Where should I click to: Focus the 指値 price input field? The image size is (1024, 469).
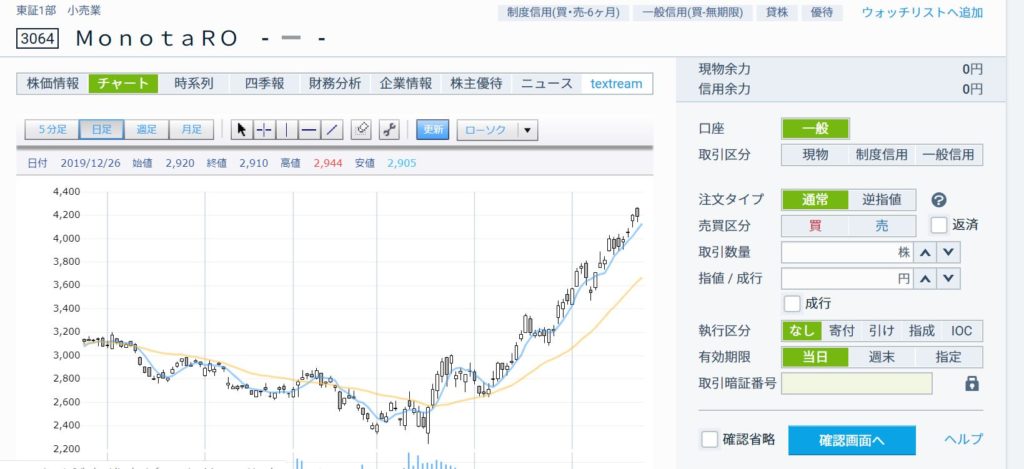pos(847,279)
